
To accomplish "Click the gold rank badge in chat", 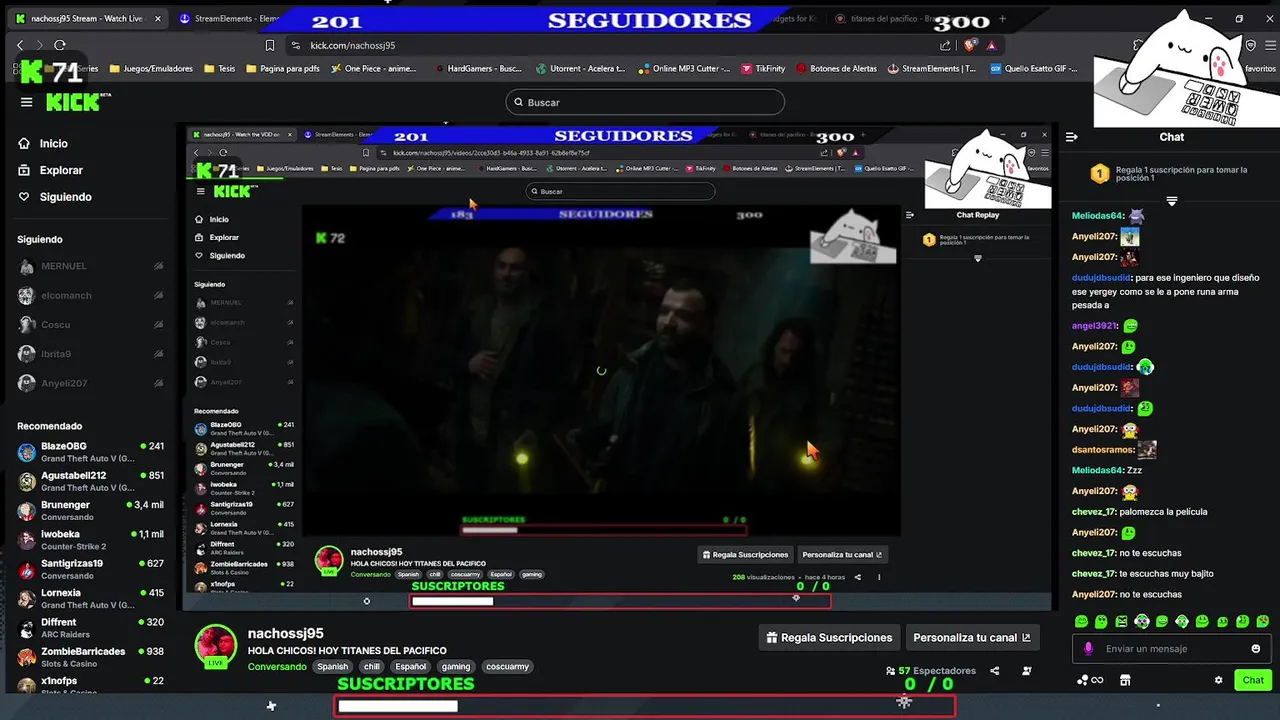I will pos(1099,174).
